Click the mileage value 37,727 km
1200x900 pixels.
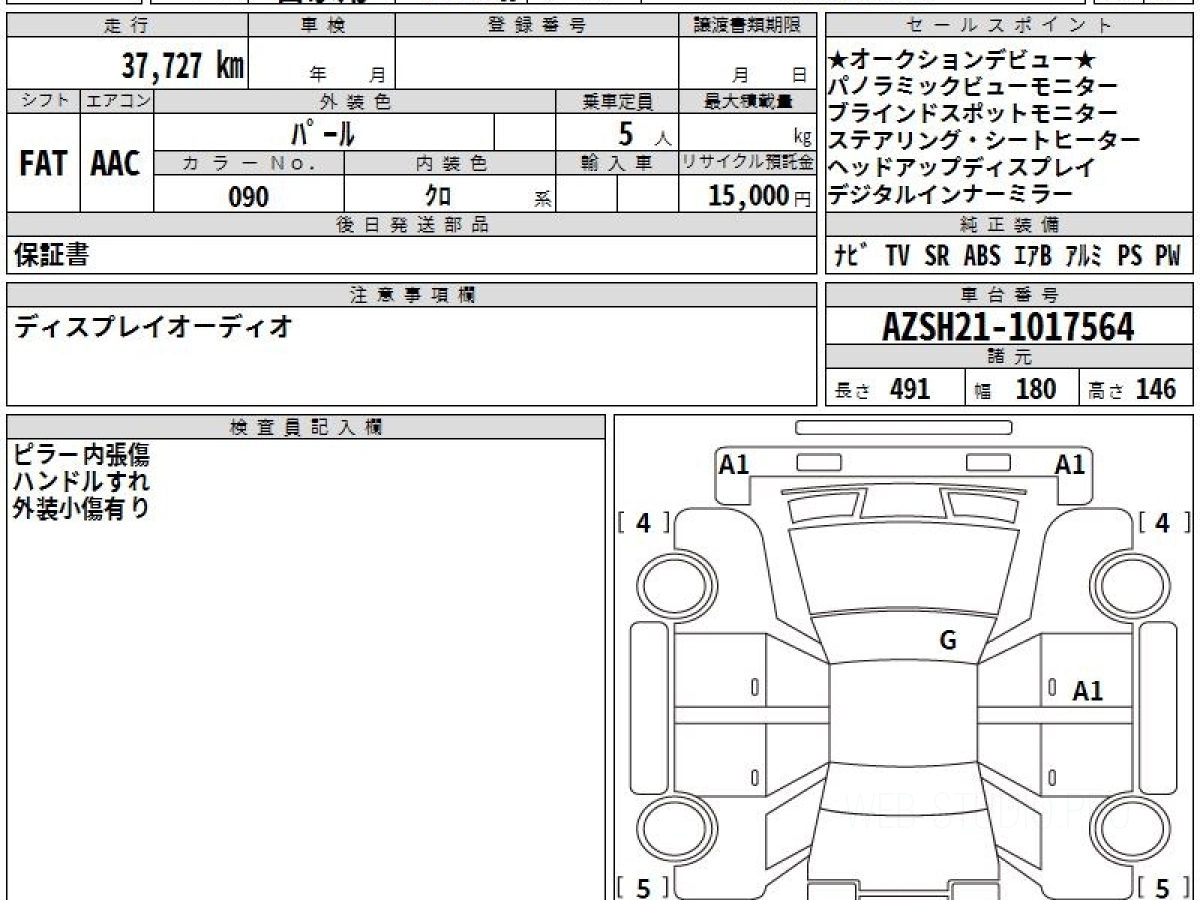pos(182,66)
